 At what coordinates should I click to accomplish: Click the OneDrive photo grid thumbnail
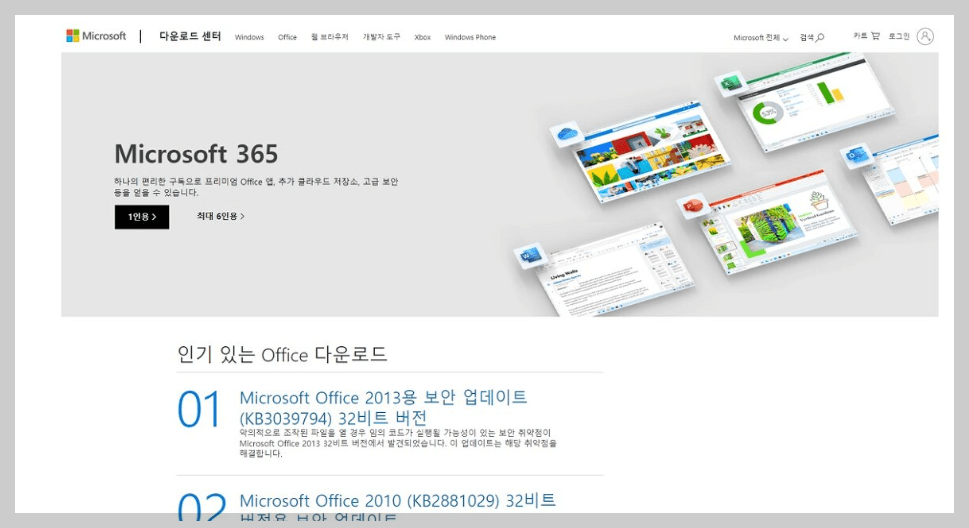pos(652,151)
